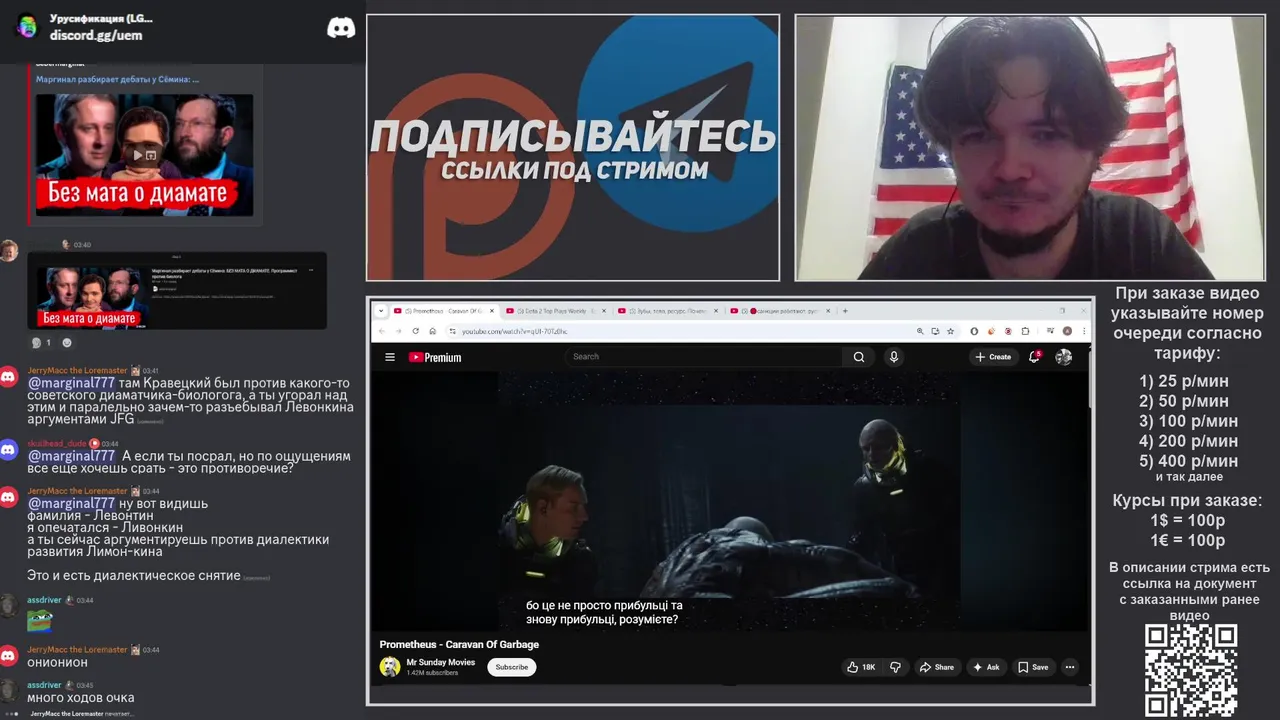Click @marginal777 mention in the 03:41 message
Image resolution: width=1280 pixels, height=720 pixels.
click(x=71, y=383)
